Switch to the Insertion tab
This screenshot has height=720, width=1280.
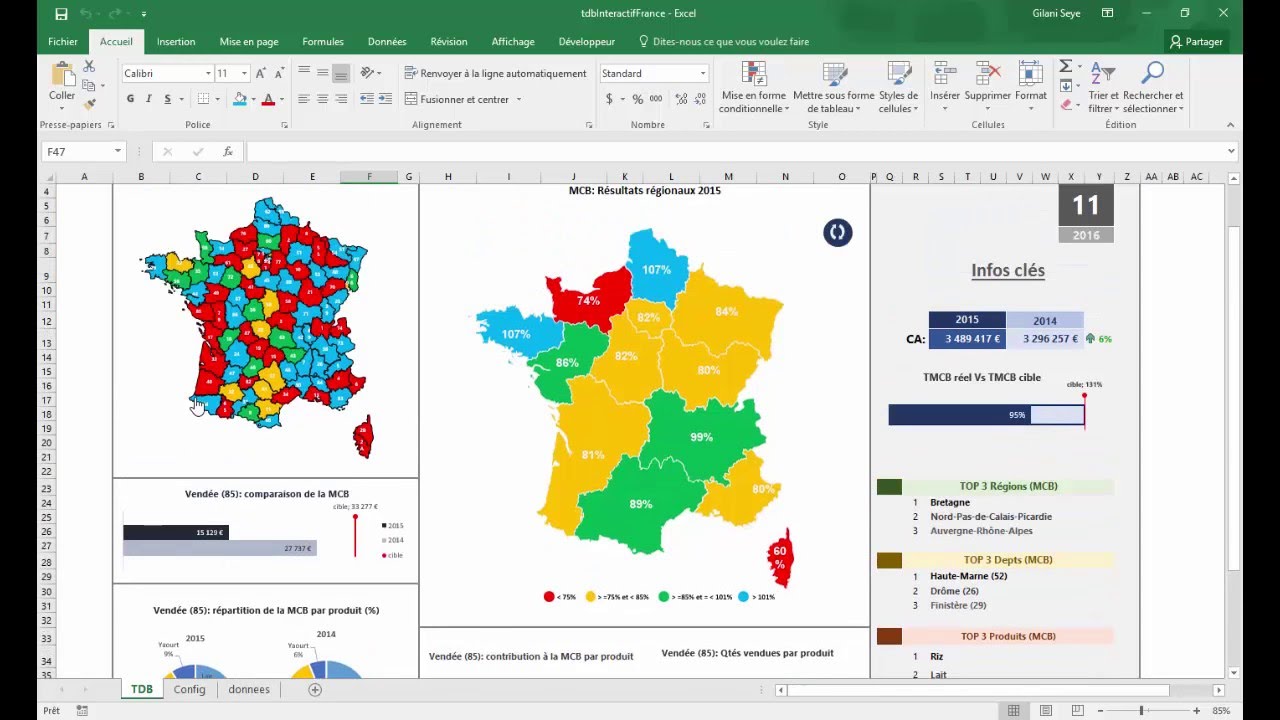point(176,42)
